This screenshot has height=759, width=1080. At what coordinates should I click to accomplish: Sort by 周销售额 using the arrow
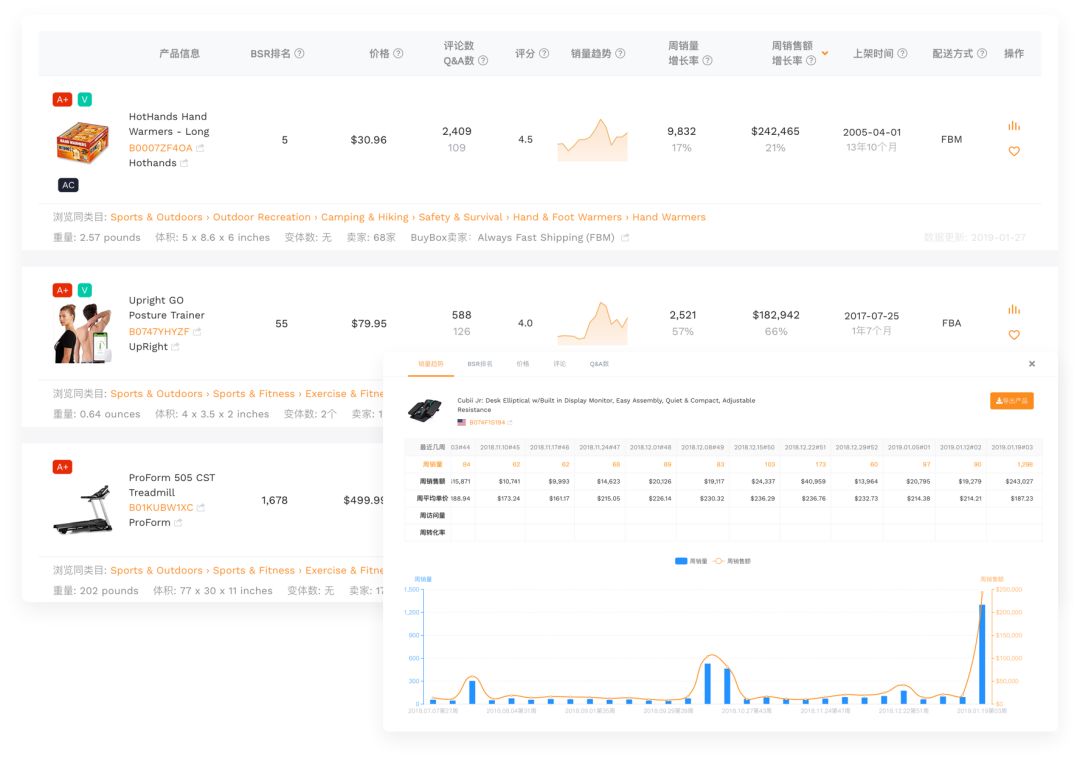pos(824,54)
